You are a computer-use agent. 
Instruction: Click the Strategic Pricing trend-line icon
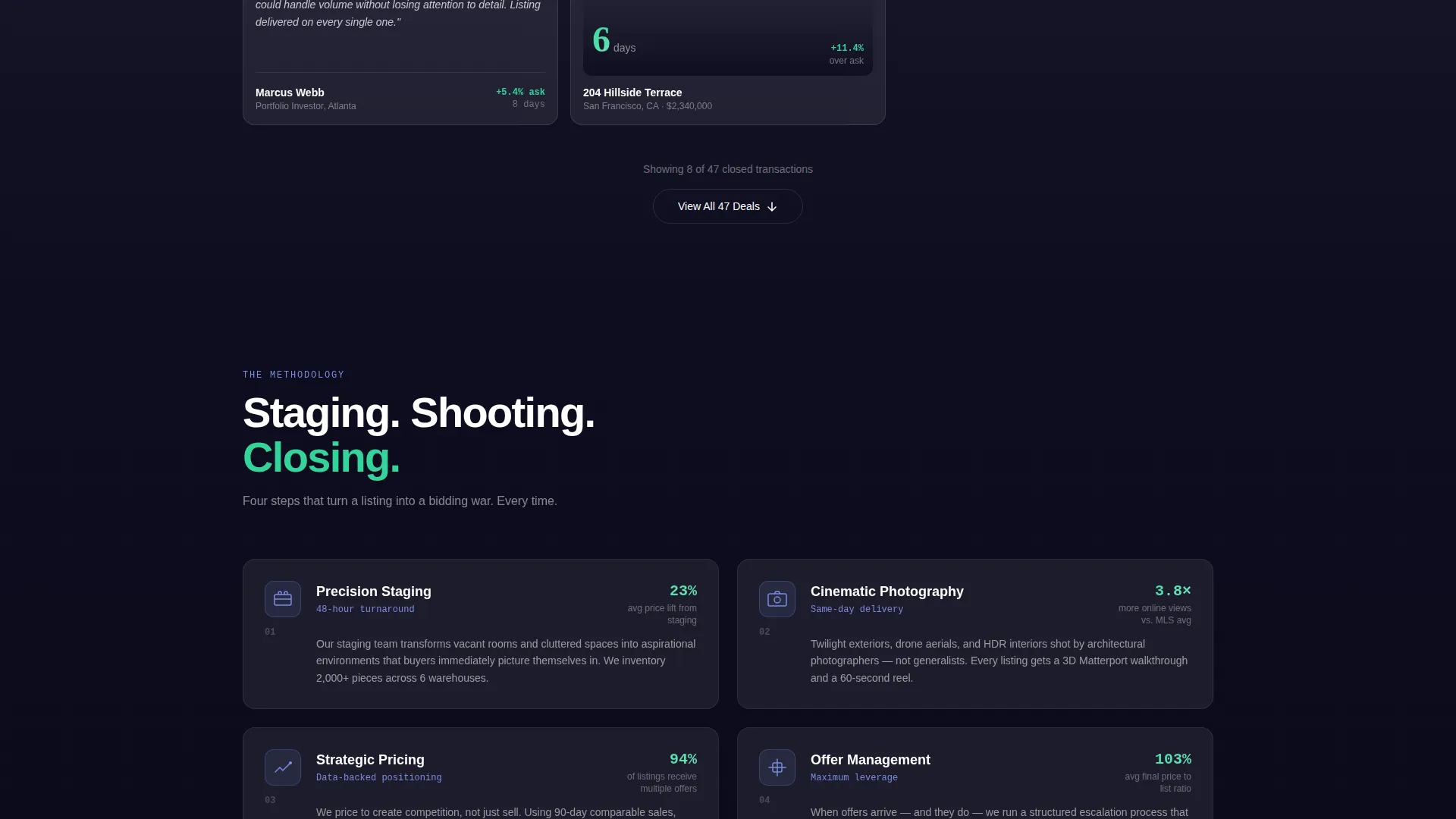tap(283, 767)
